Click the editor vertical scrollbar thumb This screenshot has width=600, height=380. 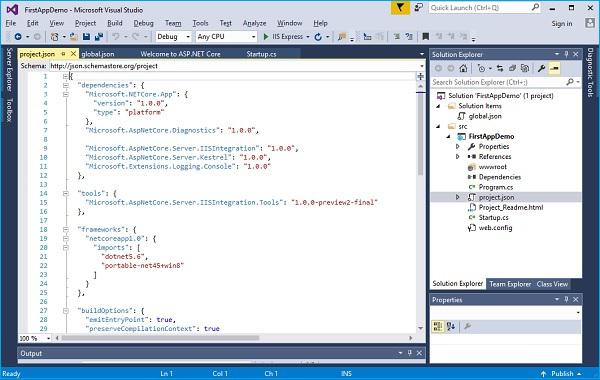point(420,134)
